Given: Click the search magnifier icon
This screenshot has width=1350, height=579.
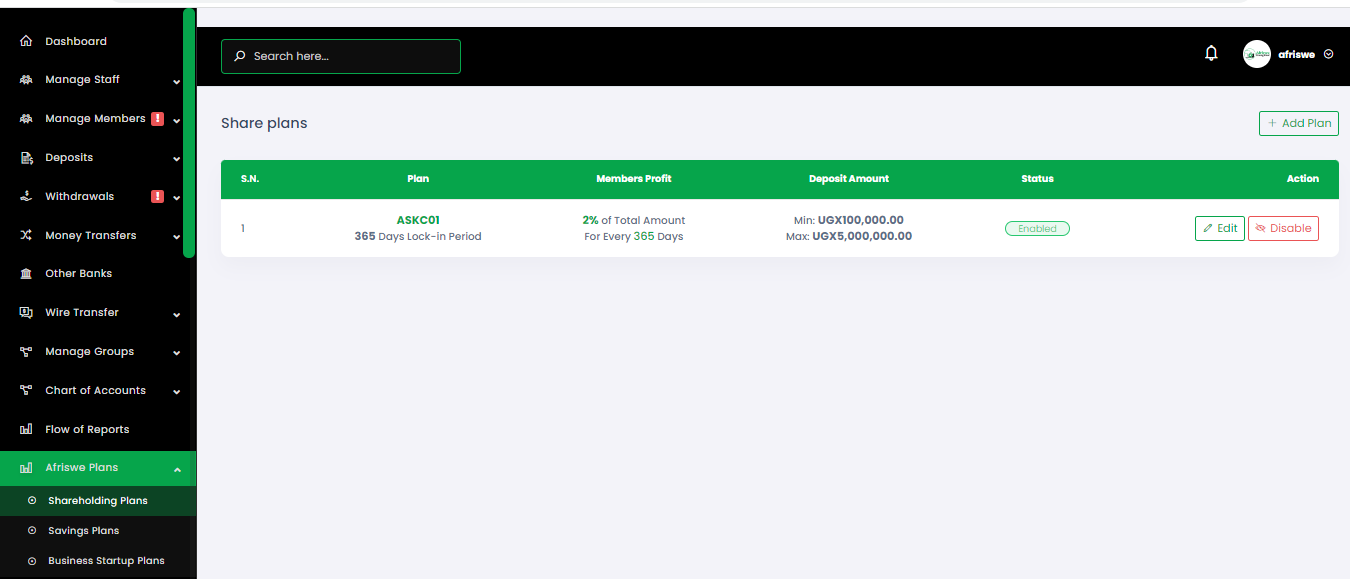Looking at the screenshot, I should tap(240, 56).
